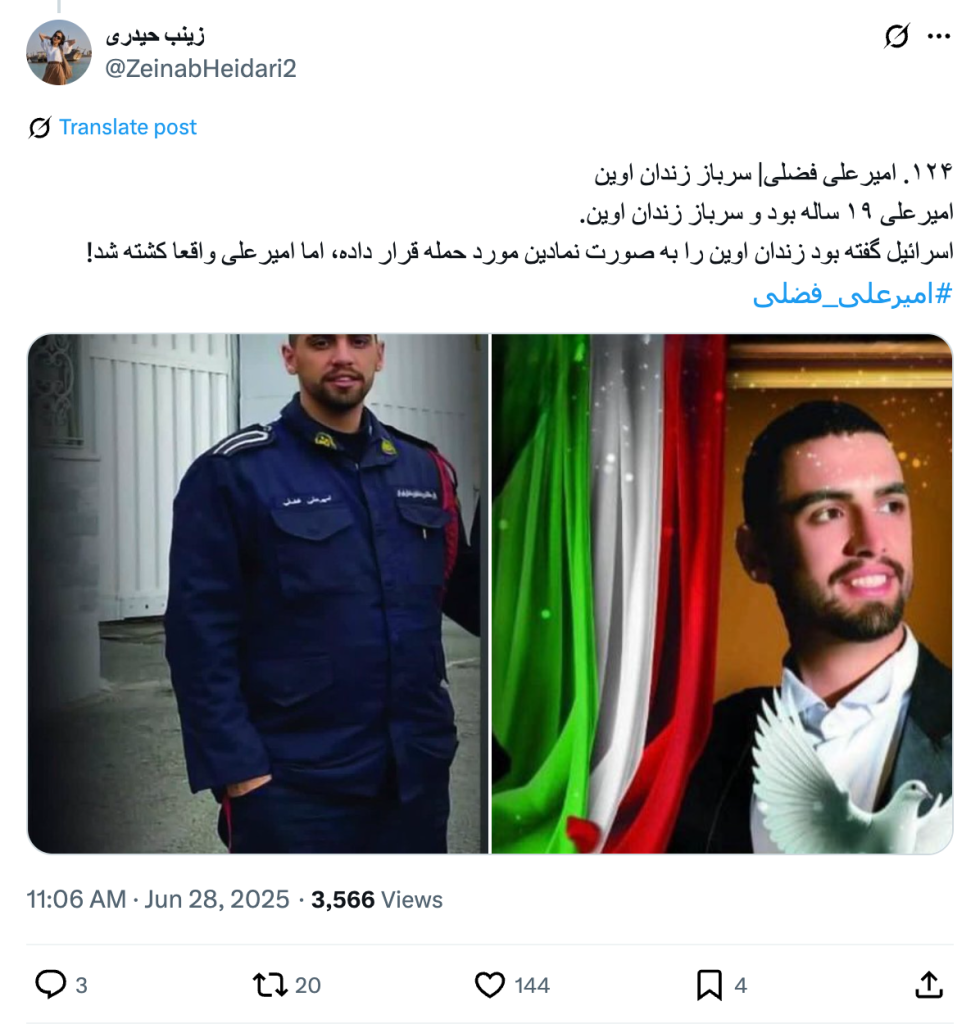Click the Translate post link
The image size is (980, 1024).
(x=128, y=127)
